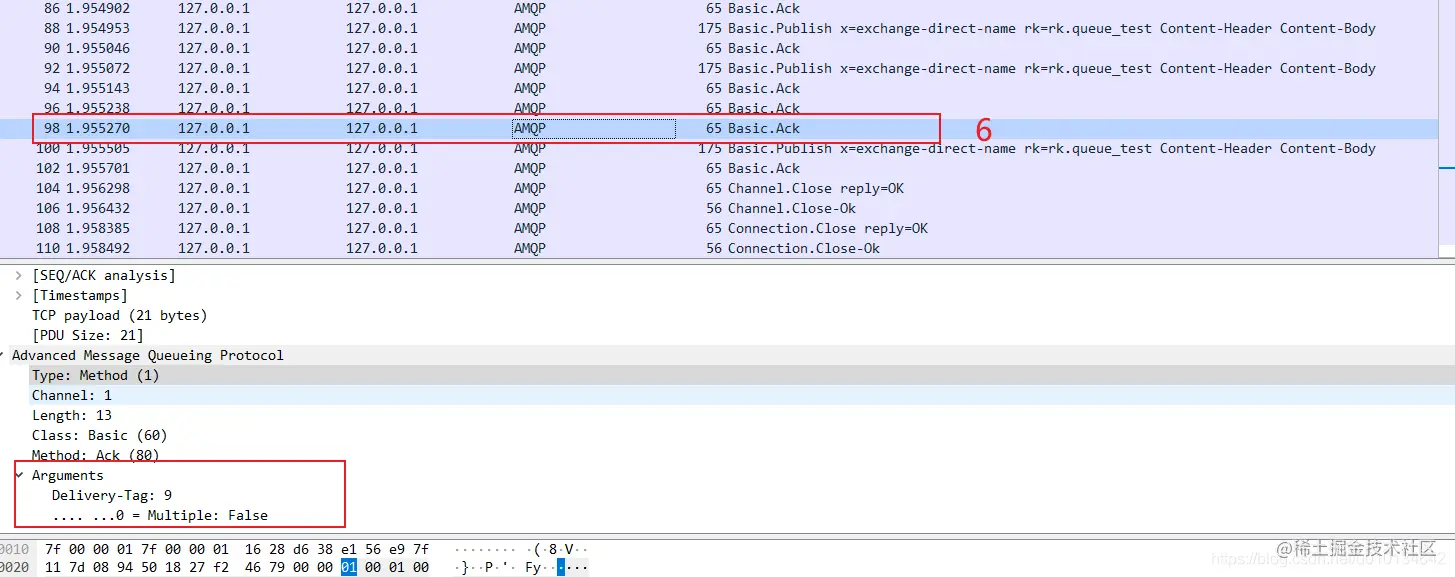
Task: Click the AMQP protocol cell in packet 98
Action: [x=593, y=128]
